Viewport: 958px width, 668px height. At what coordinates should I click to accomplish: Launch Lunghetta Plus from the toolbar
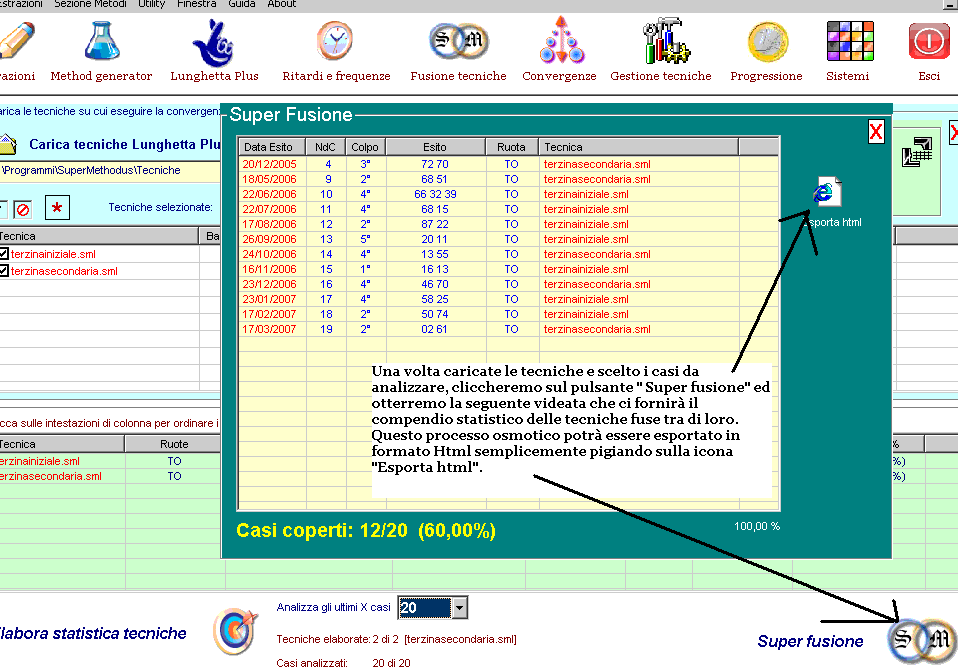(x=213, y=42)
